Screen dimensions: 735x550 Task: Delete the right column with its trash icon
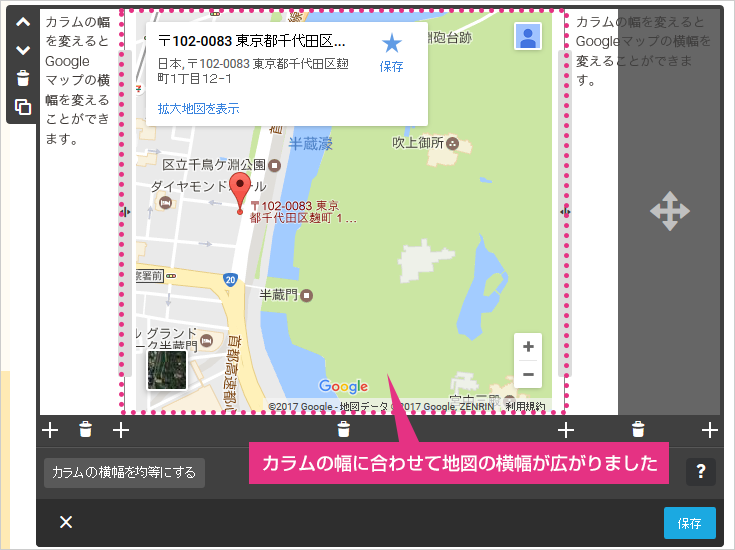click(638, 429)
